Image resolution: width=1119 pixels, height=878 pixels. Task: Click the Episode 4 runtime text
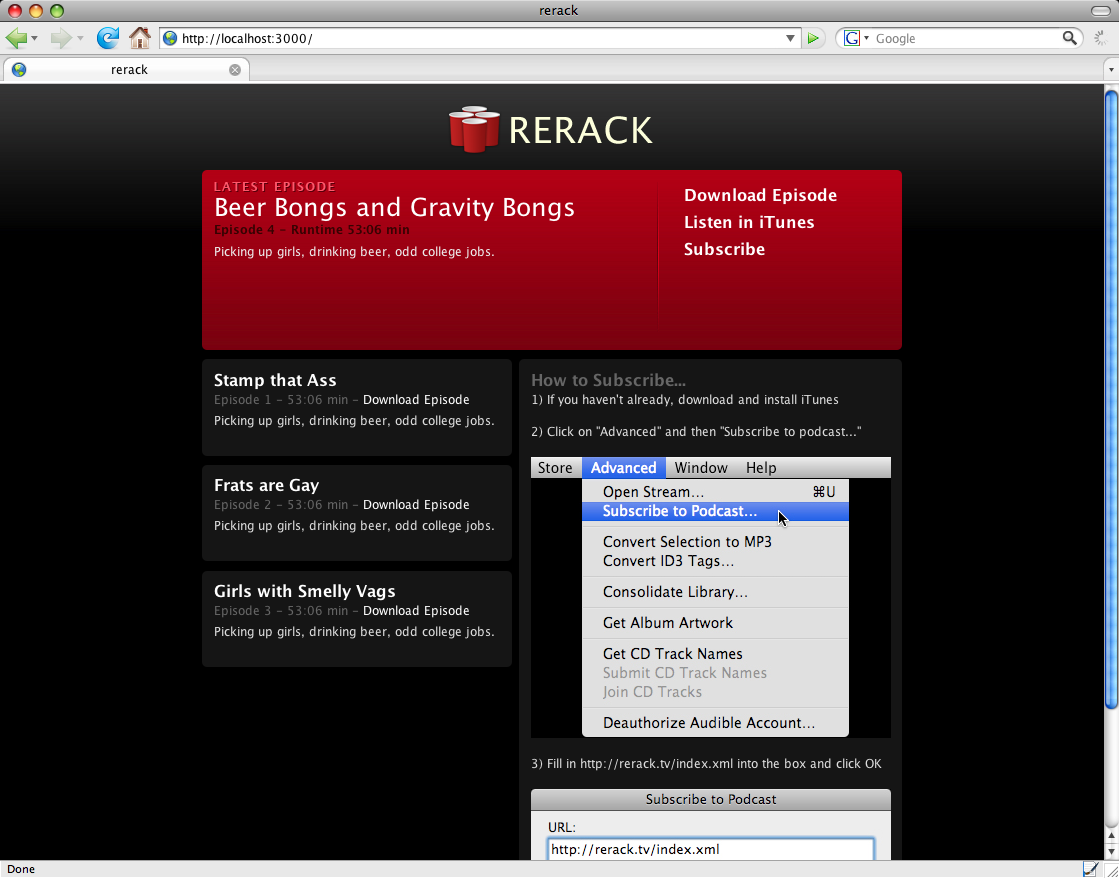pyautogui.click(x=312, y=230)
